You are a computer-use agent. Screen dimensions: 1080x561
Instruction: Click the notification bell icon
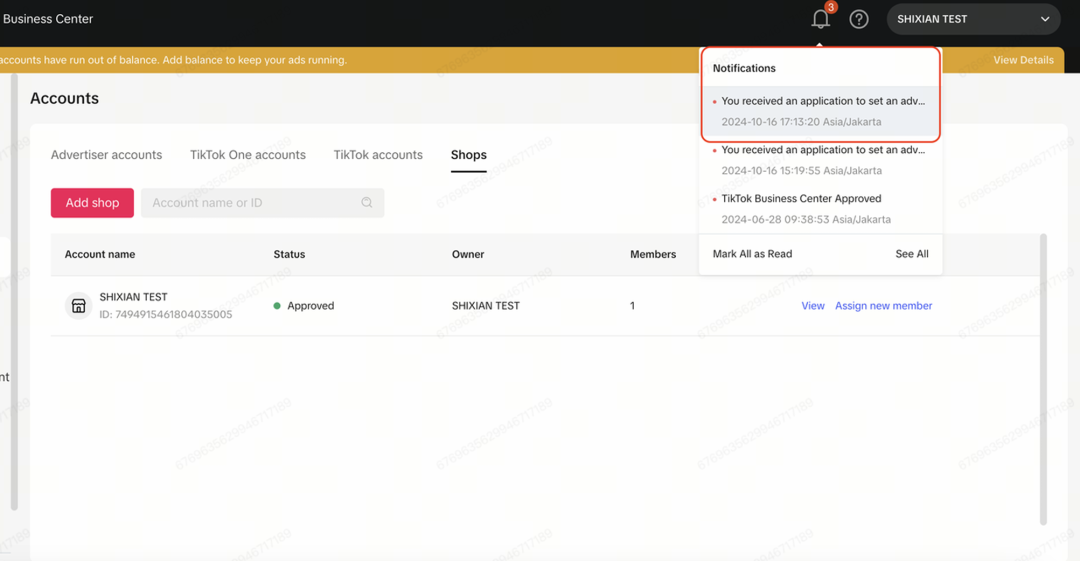coord(820,19)
